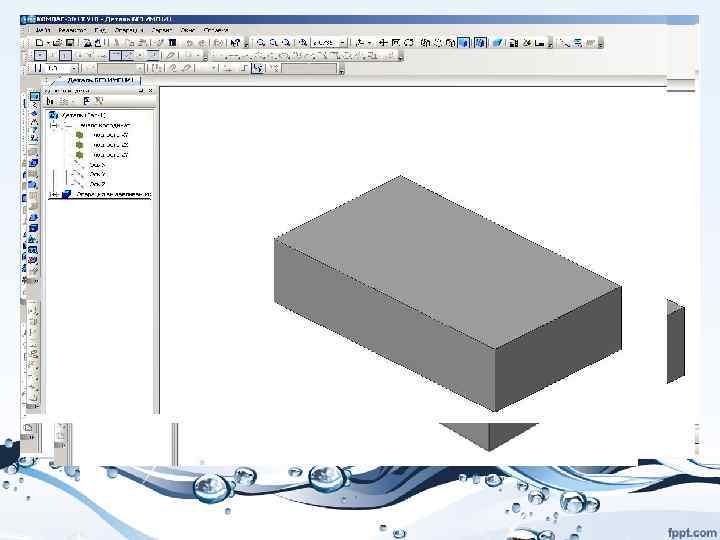
Task: Select the Pan (move view) tool
Action: [382, 43]
